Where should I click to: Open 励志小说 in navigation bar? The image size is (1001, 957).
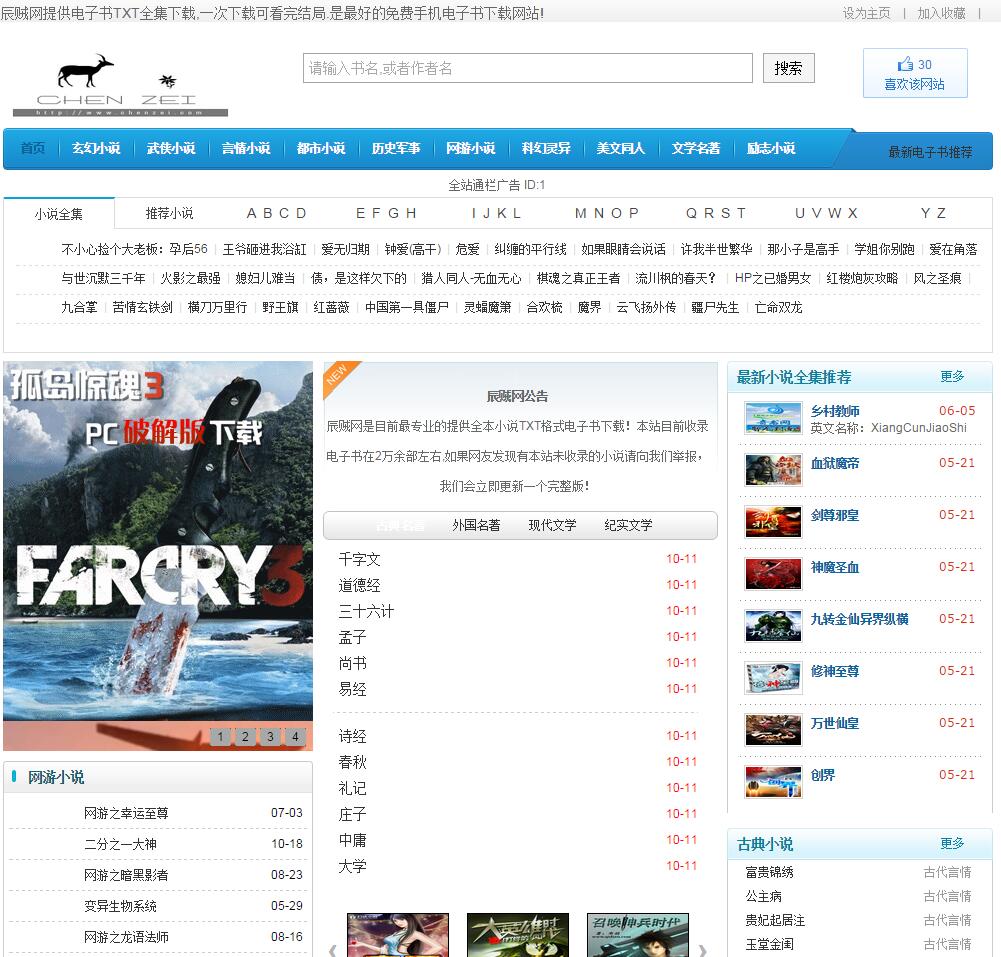point(771,148)
